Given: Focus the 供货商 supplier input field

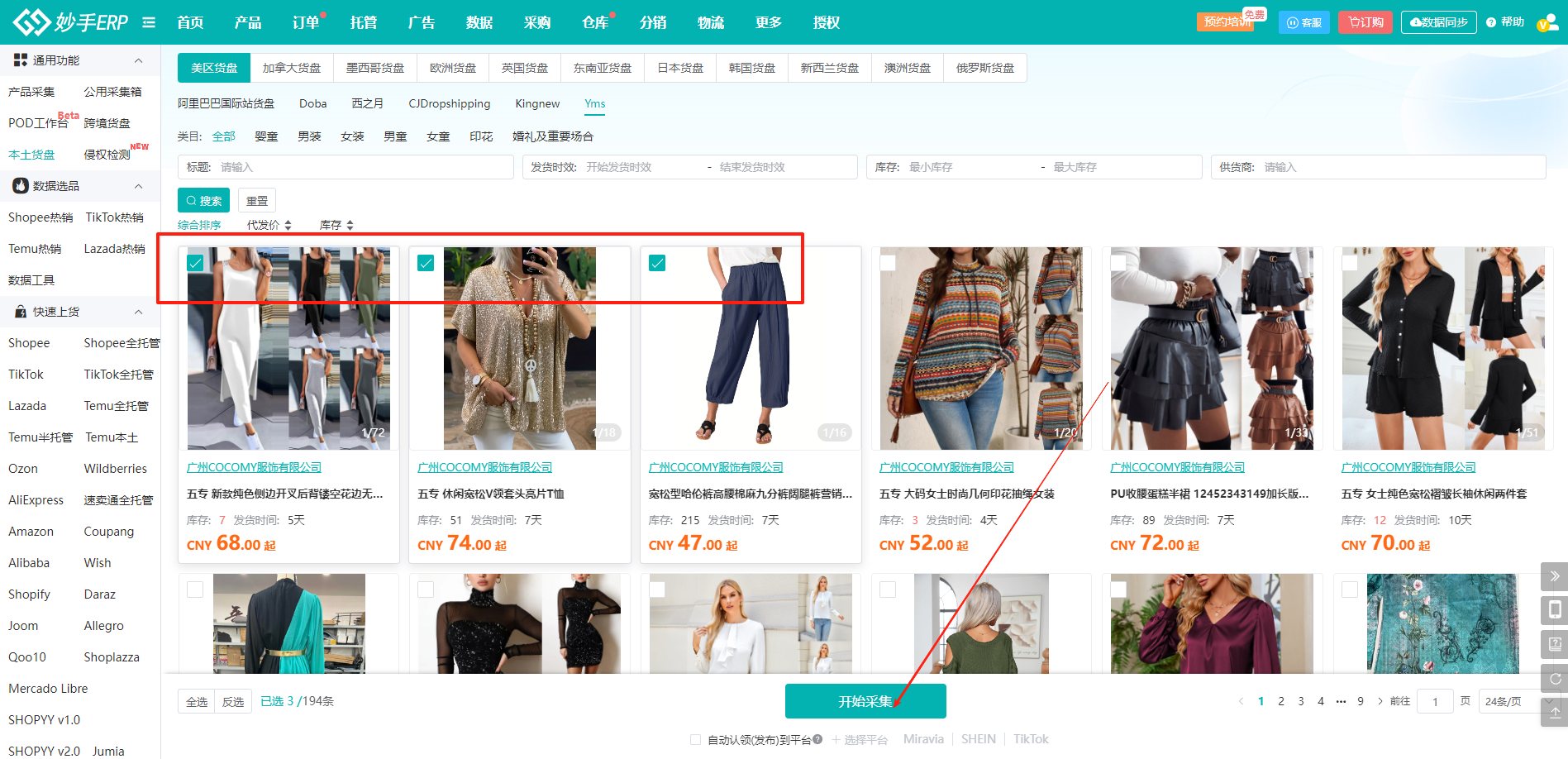Looking at the screenshot, I should coord(1379,167).
